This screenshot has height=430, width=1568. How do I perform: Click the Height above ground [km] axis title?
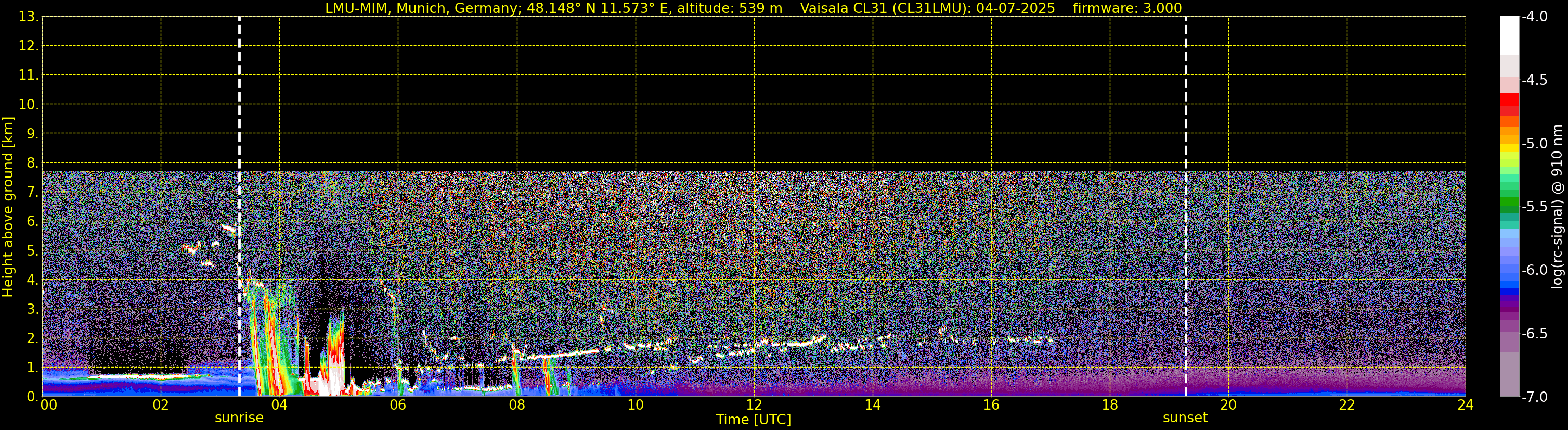coord(8,207)
